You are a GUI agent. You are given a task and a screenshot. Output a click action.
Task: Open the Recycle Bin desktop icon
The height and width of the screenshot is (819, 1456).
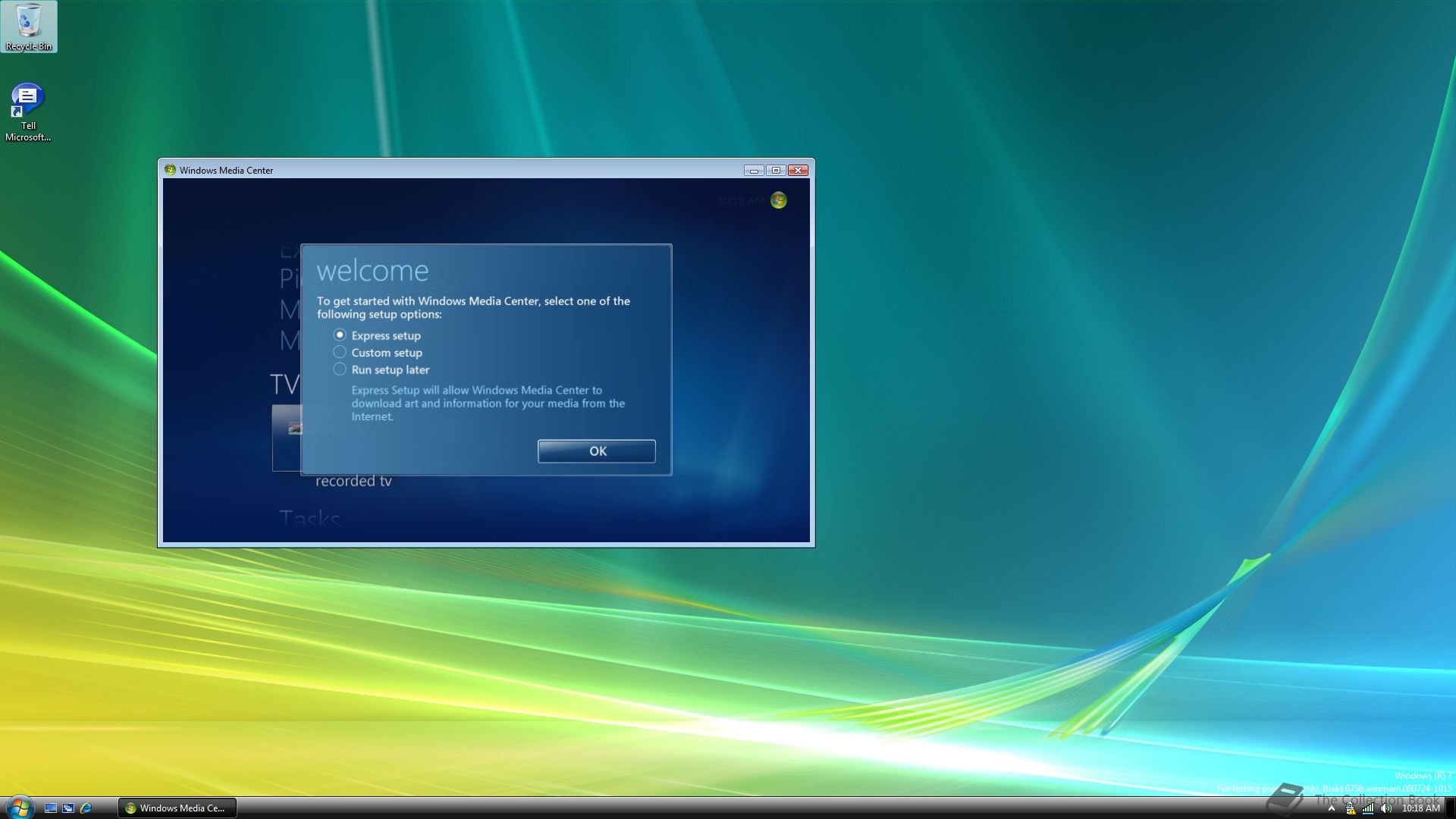pyautogui.click(x=29, y=27)
